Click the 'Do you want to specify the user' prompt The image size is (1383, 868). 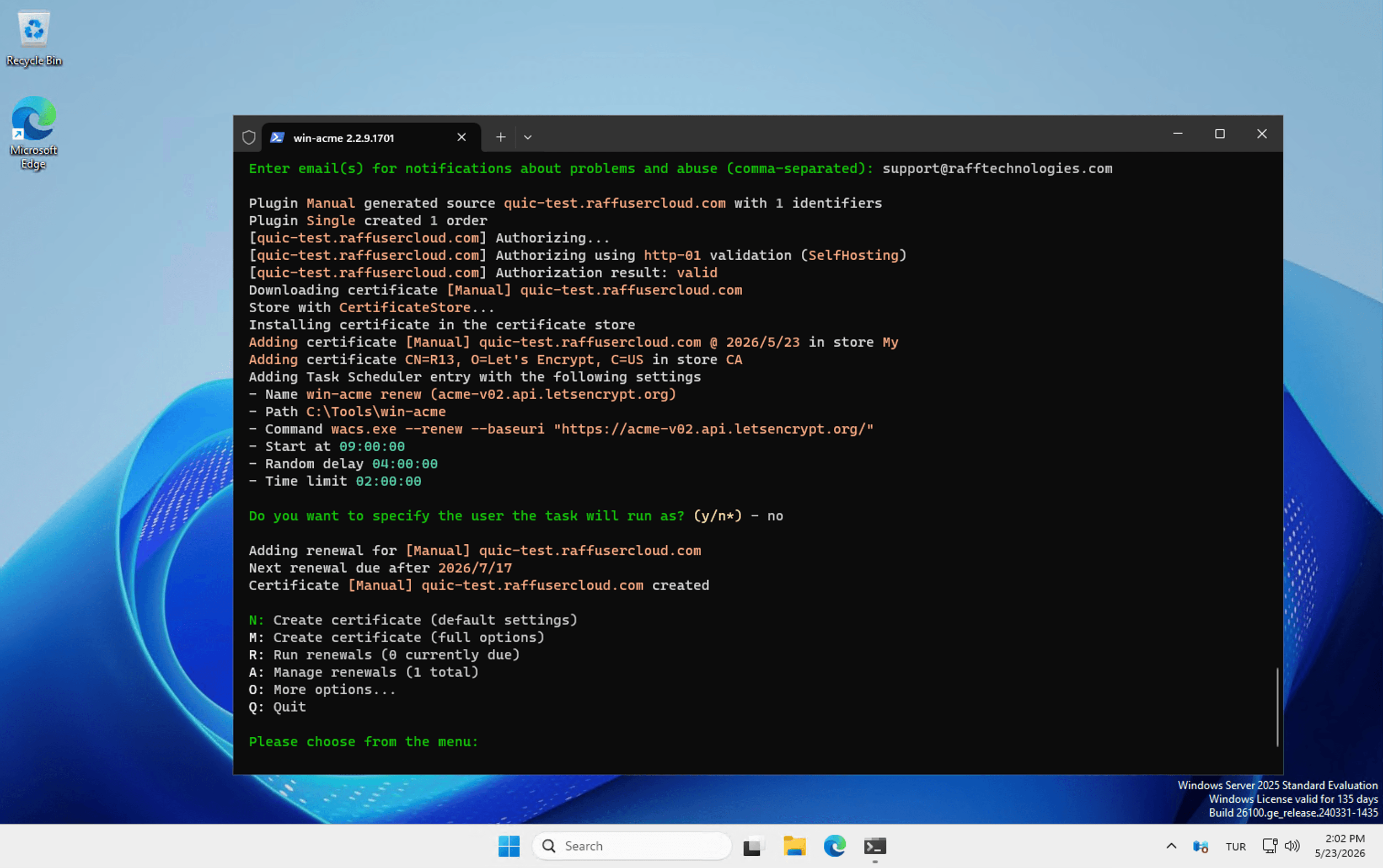tap(515, 515)
